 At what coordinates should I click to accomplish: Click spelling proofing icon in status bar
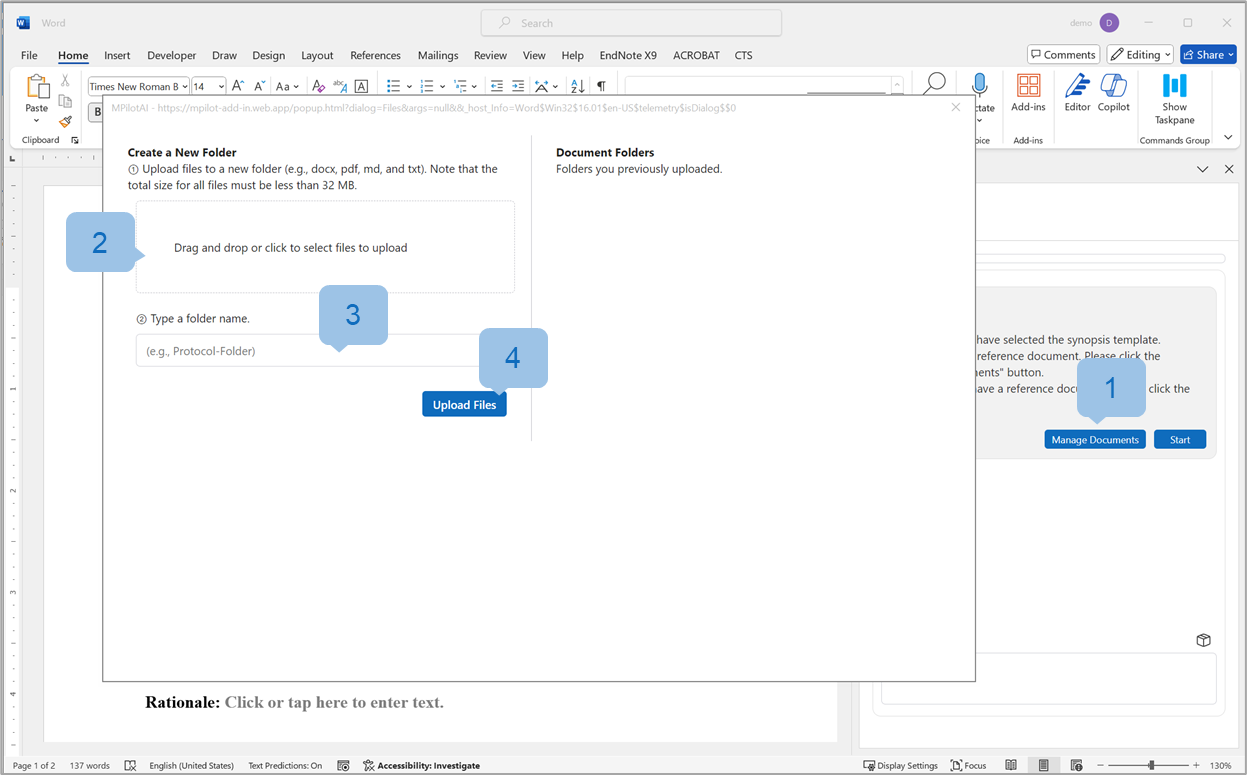(x=130, y=765)
